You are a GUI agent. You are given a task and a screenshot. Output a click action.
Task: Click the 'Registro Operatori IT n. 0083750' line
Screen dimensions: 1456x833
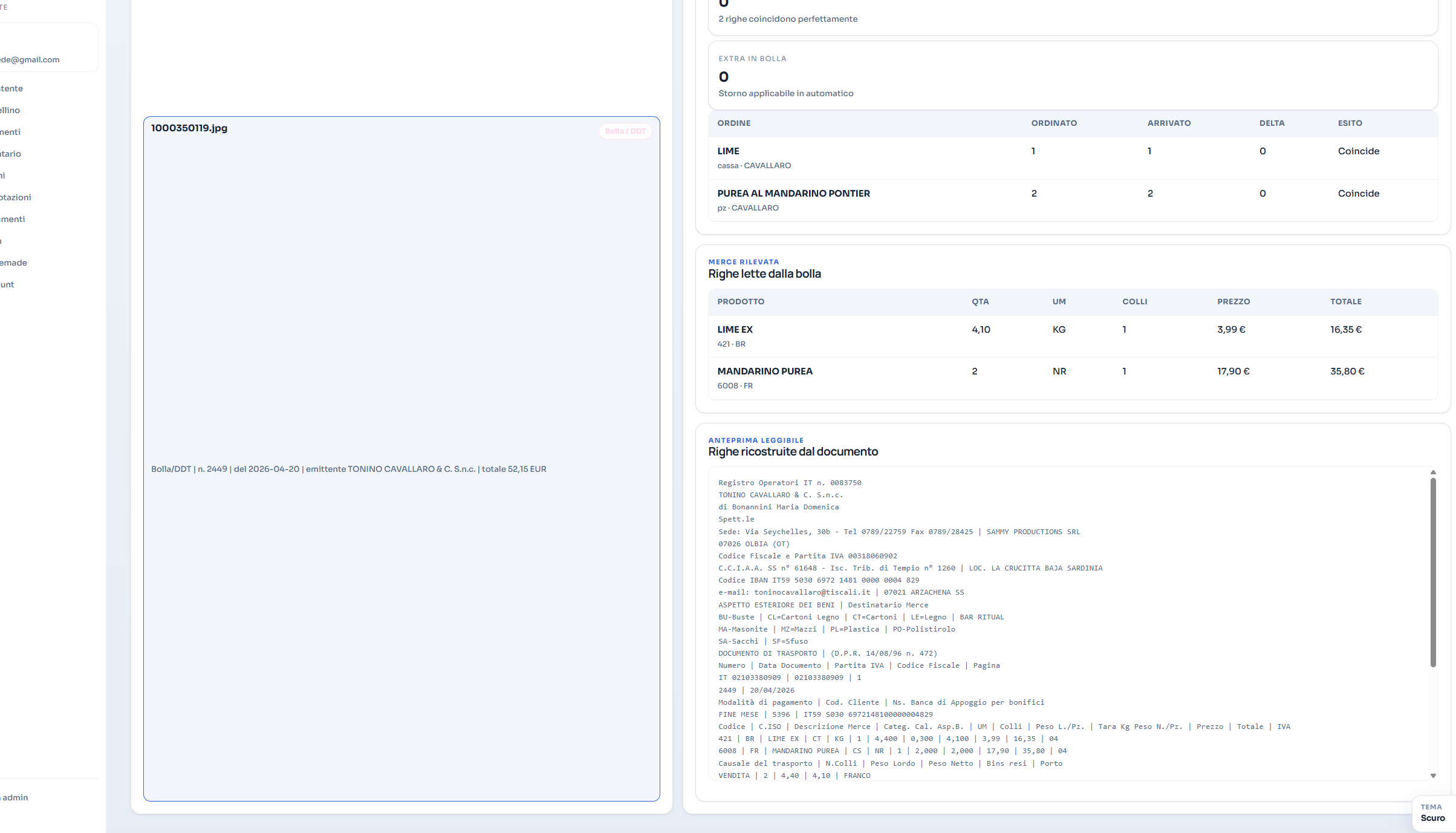[790, 483]
